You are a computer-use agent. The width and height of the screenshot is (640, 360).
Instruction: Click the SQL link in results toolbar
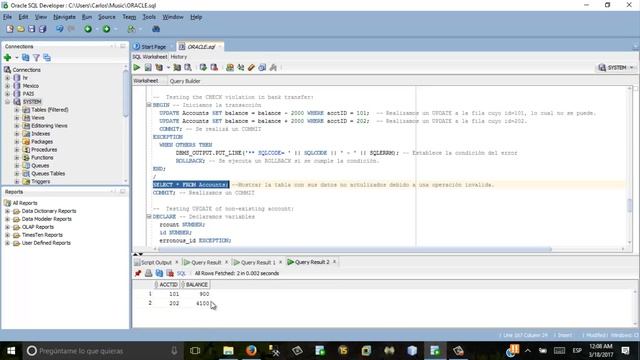point(181,273)
